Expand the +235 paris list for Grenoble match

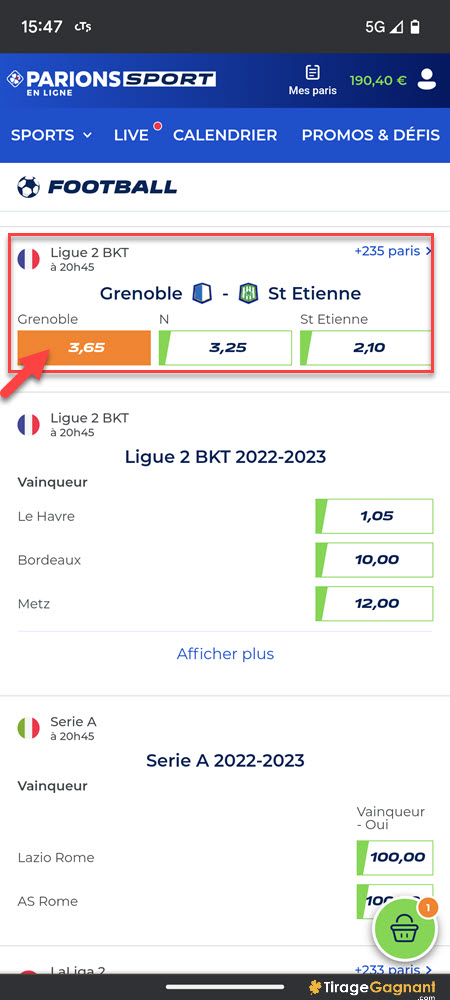[393, 251]
